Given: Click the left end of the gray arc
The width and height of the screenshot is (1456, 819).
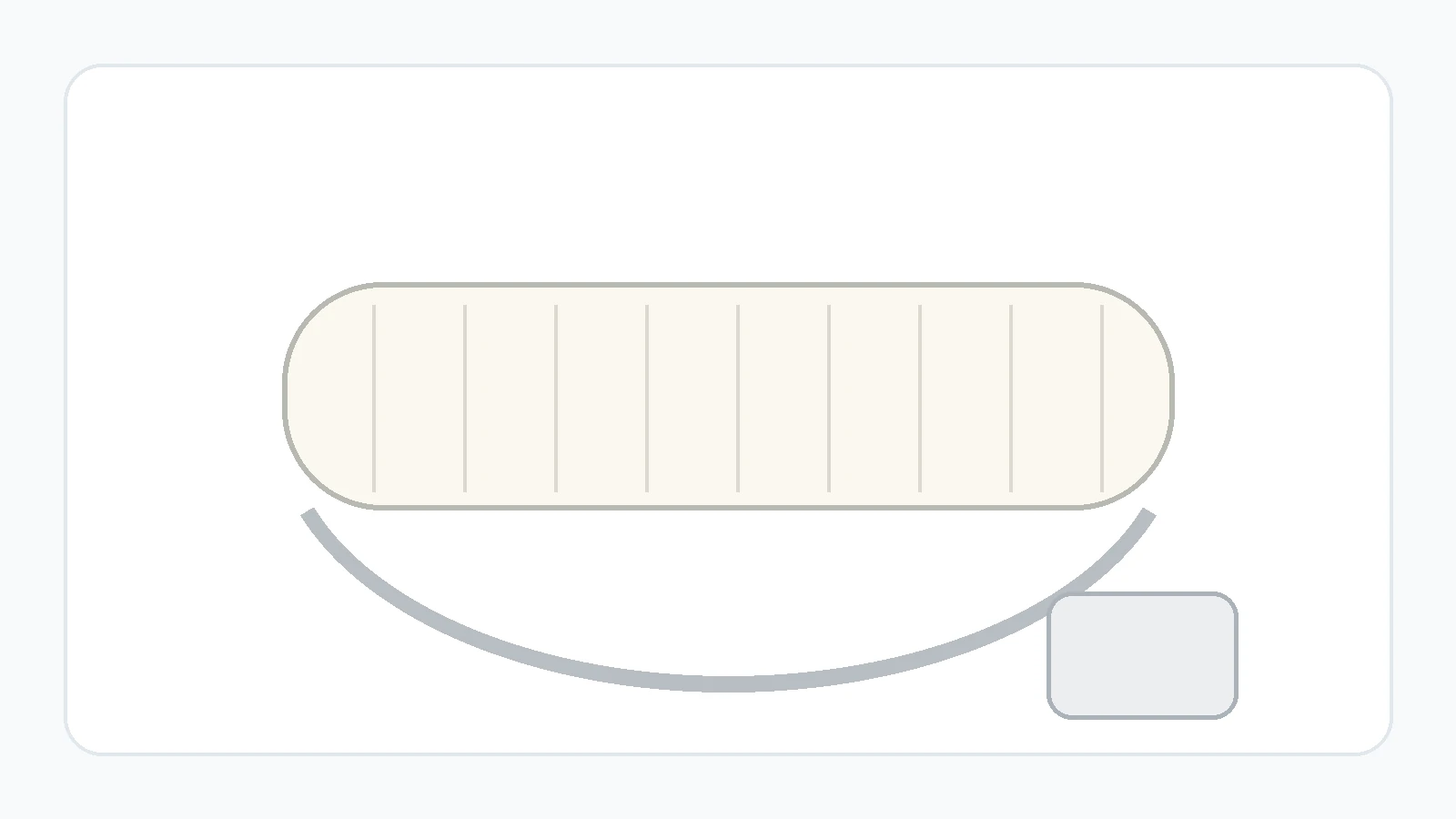Looking at the screenshot, I should (308, 513).
